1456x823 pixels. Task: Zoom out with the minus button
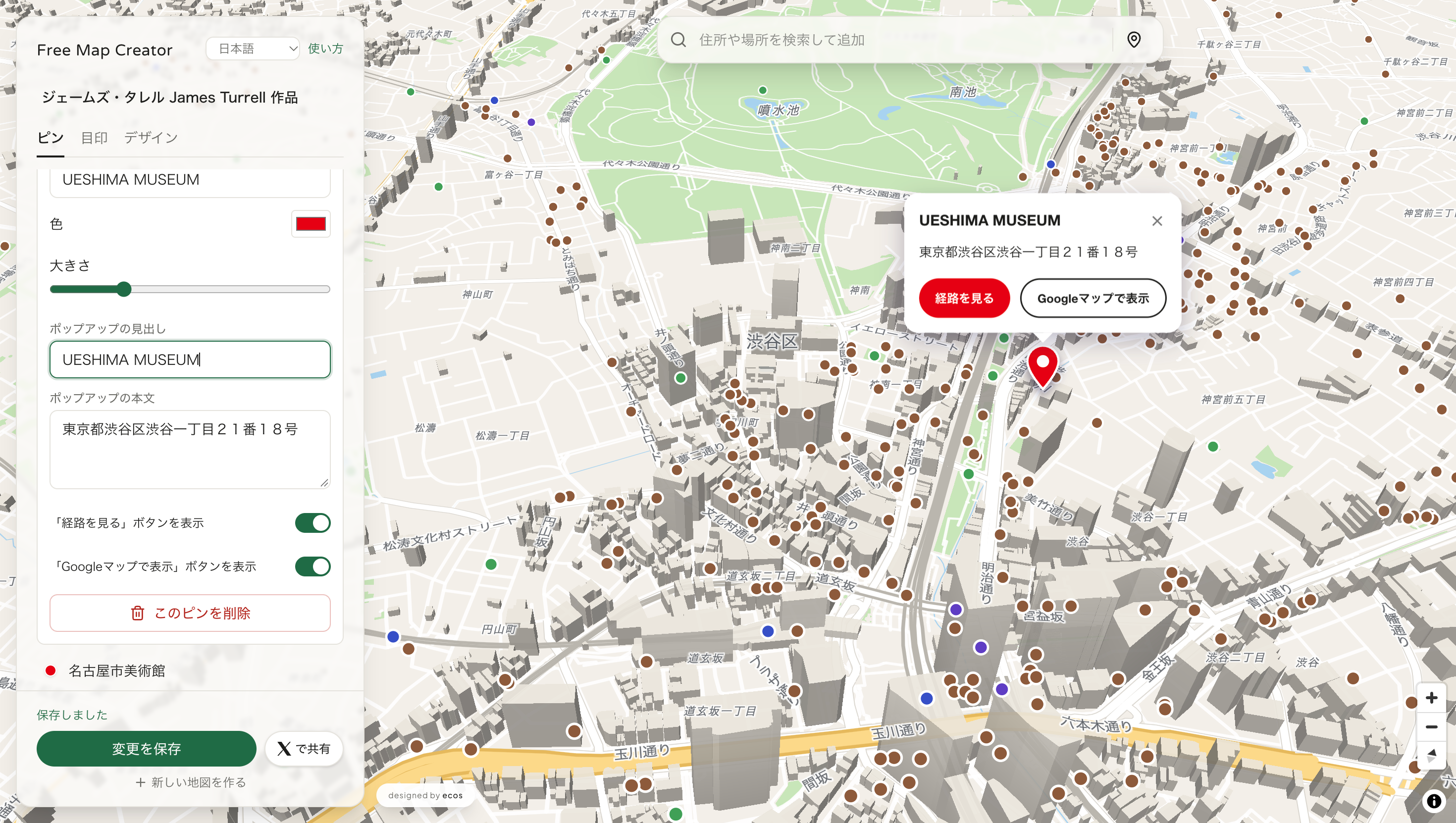(1431, 727)
